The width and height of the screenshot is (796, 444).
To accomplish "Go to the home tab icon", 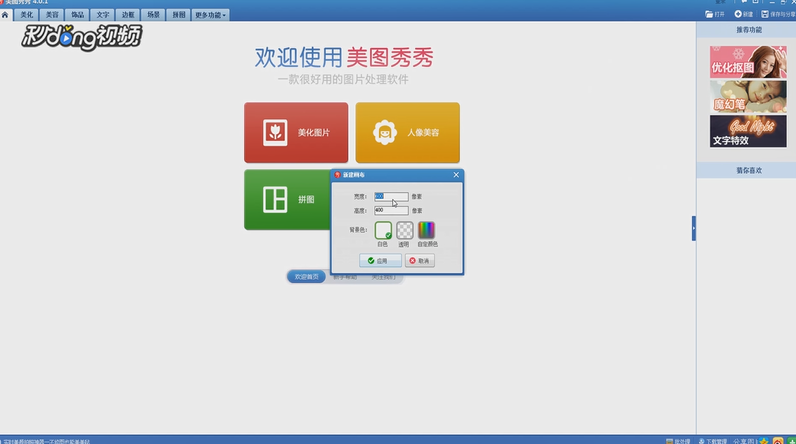I will tap(5, 15).
